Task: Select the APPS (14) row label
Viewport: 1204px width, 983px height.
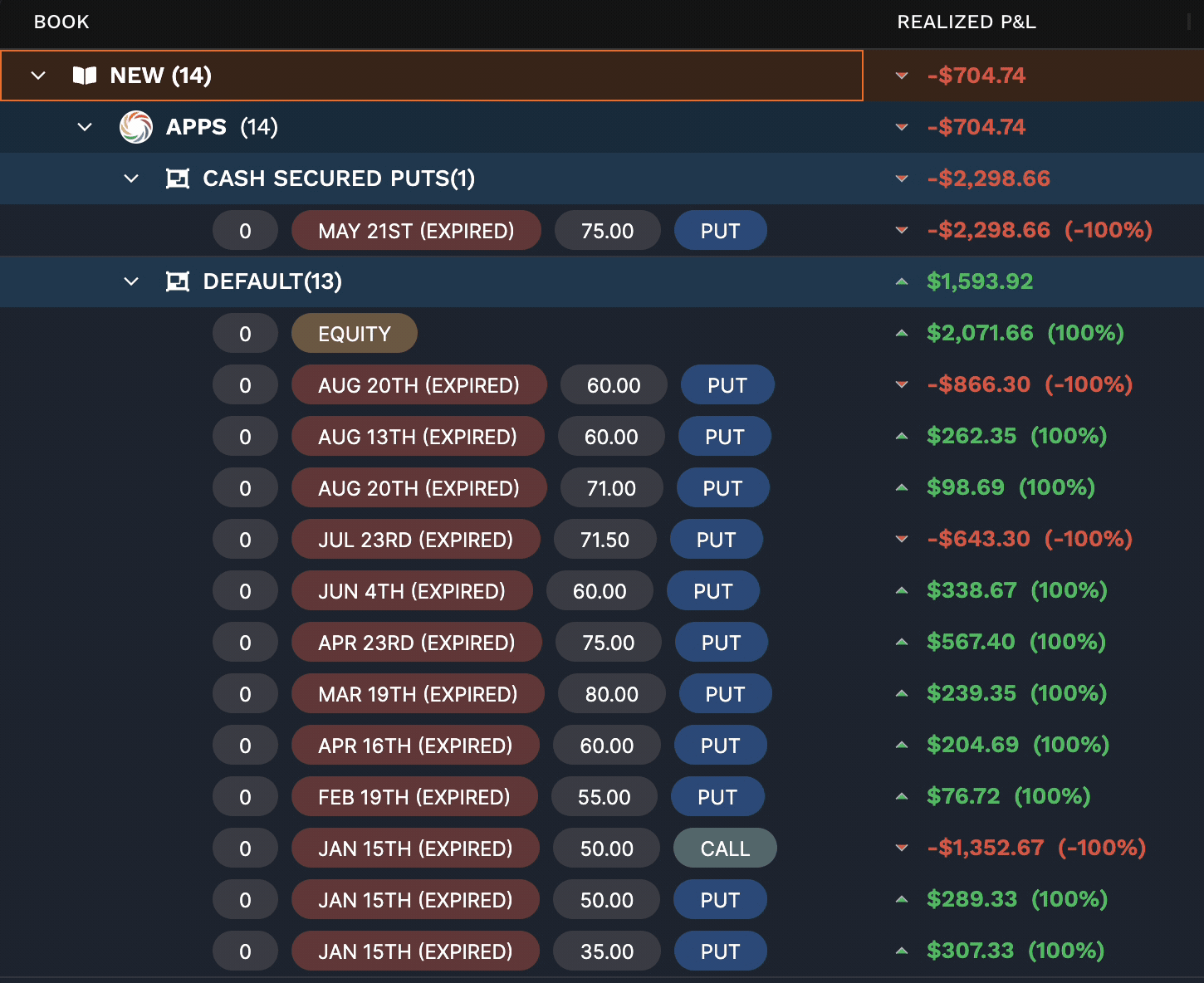Action: point(222,127)
